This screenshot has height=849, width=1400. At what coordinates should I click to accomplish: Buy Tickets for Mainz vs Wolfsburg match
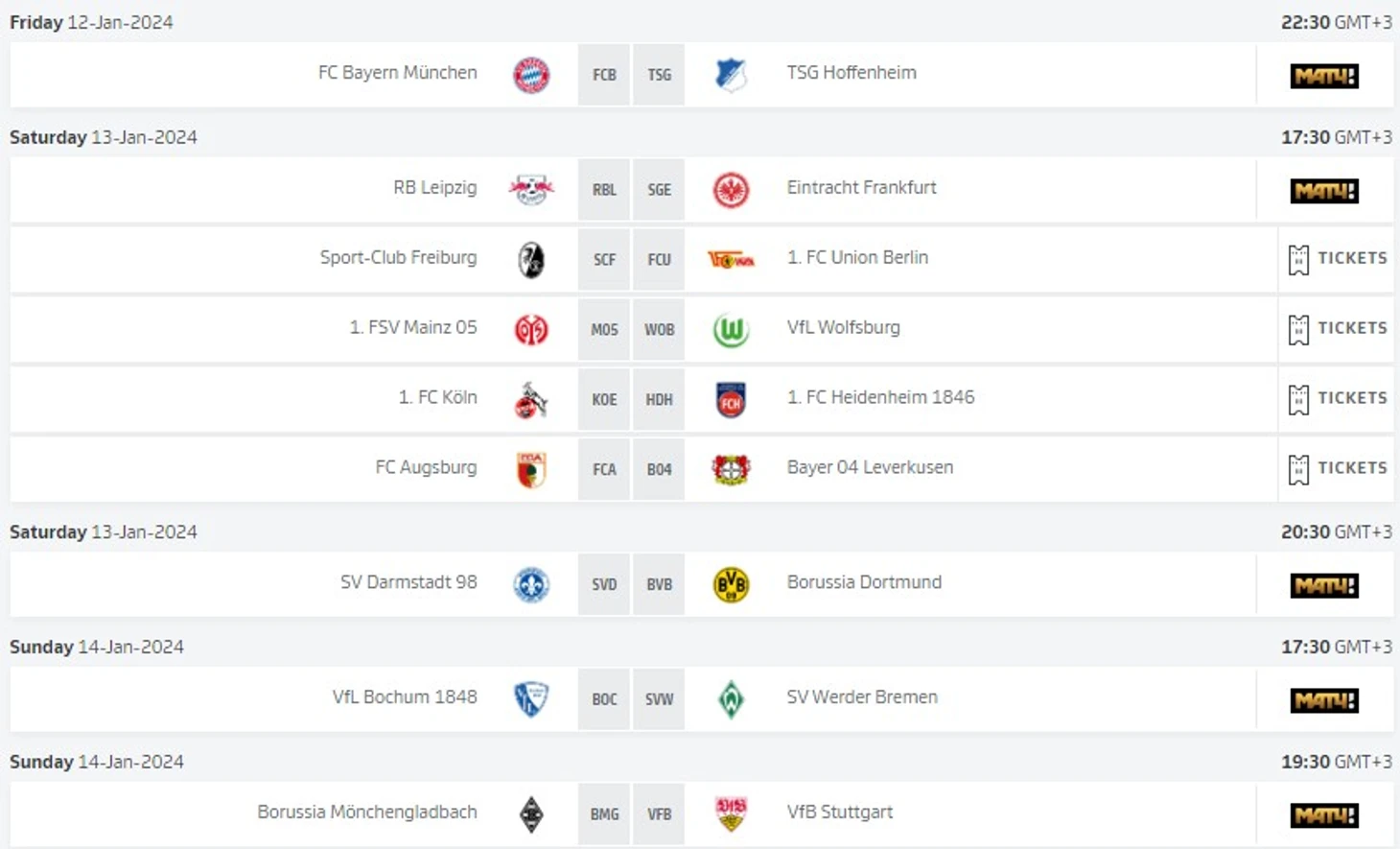pyautogui.click(x=1338, y=329)
